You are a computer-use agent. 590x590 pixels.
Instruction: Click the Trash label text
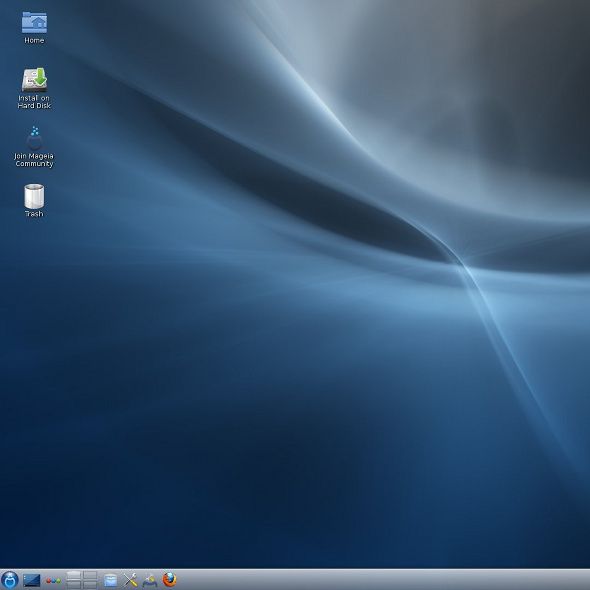[x=34, y=214]
